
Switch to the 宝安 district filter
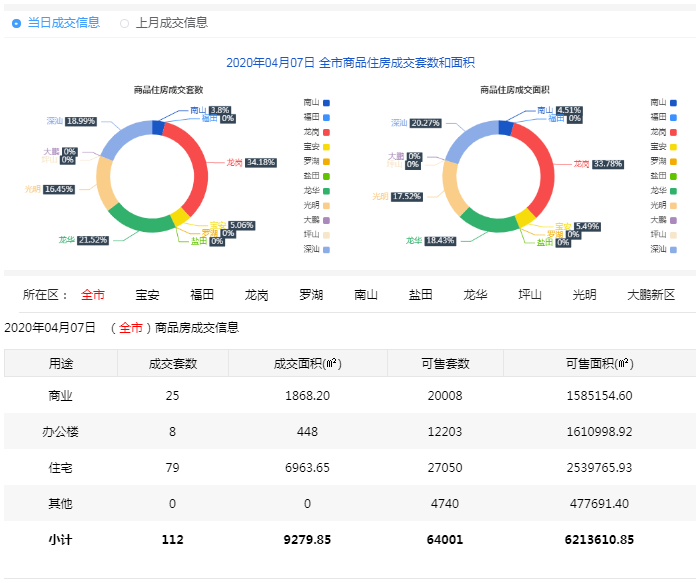(x=147, y=295)
